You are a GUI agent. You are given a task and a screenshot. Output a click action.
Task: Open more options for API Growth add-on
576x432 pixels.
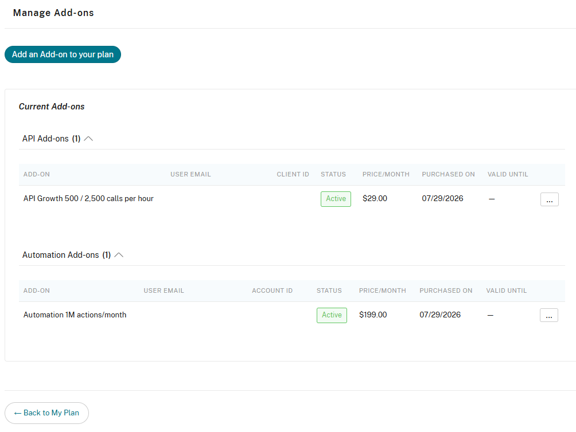pos(549,199)
